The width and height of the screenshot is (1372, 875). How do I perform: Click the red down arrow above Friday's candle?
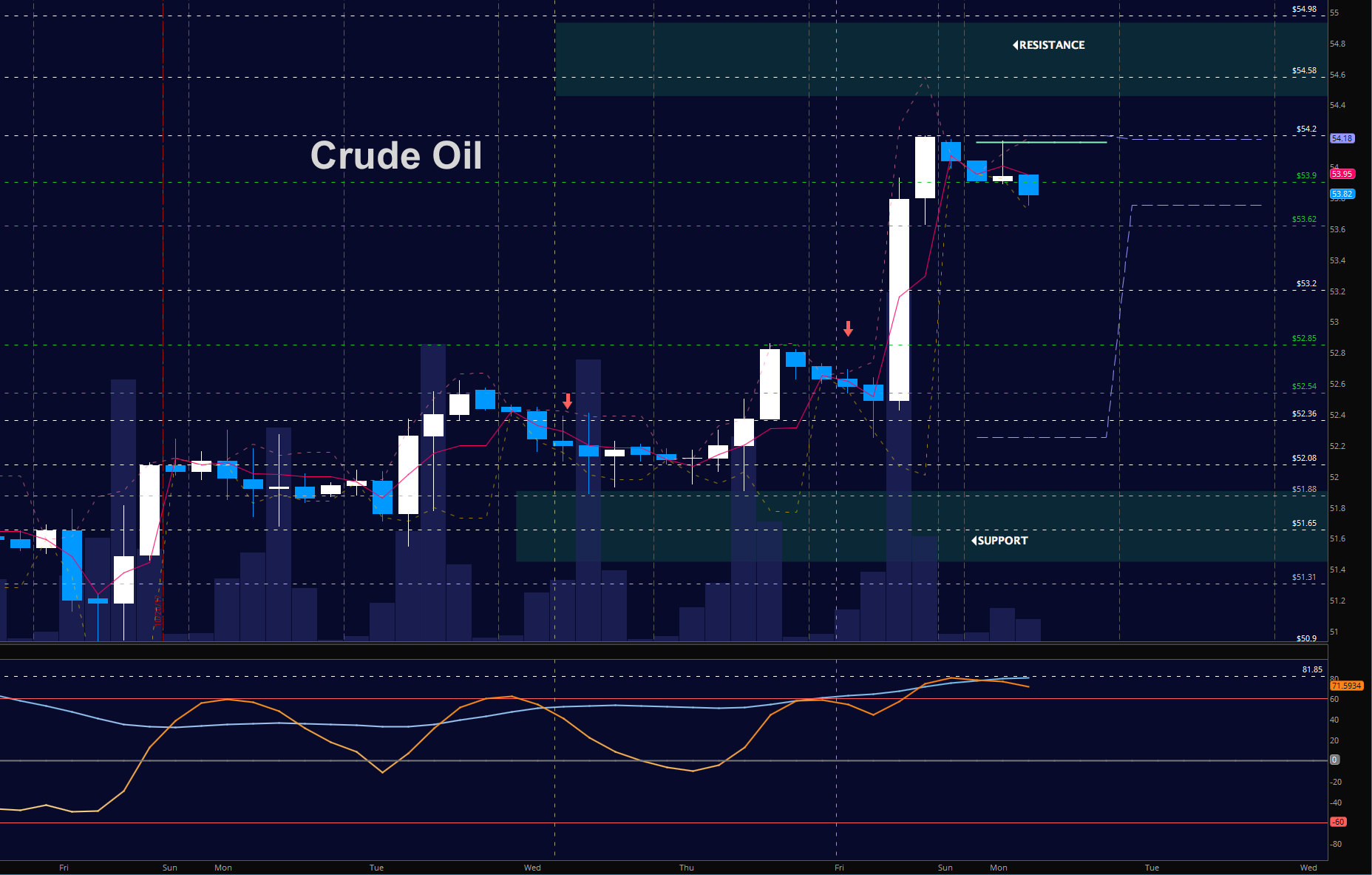(848, 328)
